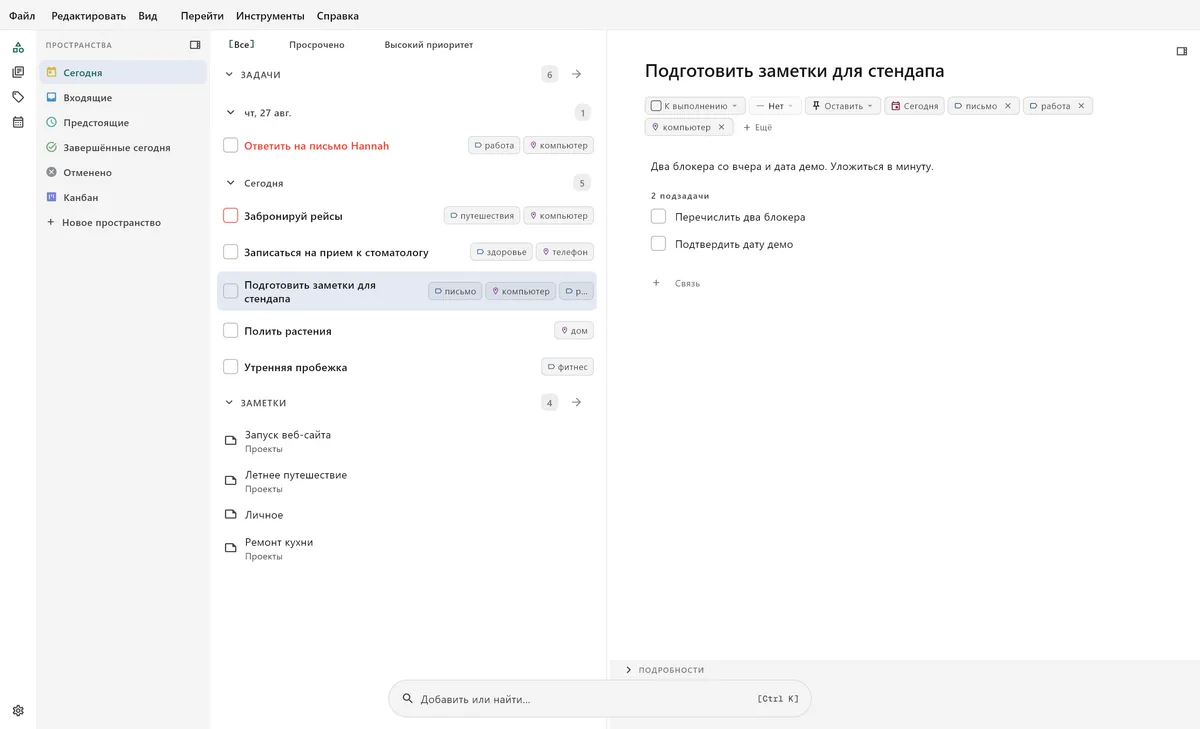Collapse the sidebar panel toggle next to ПРОСТРАНСТВА
The width and height of the screenshot is (1200, 729).
[195, 45]
